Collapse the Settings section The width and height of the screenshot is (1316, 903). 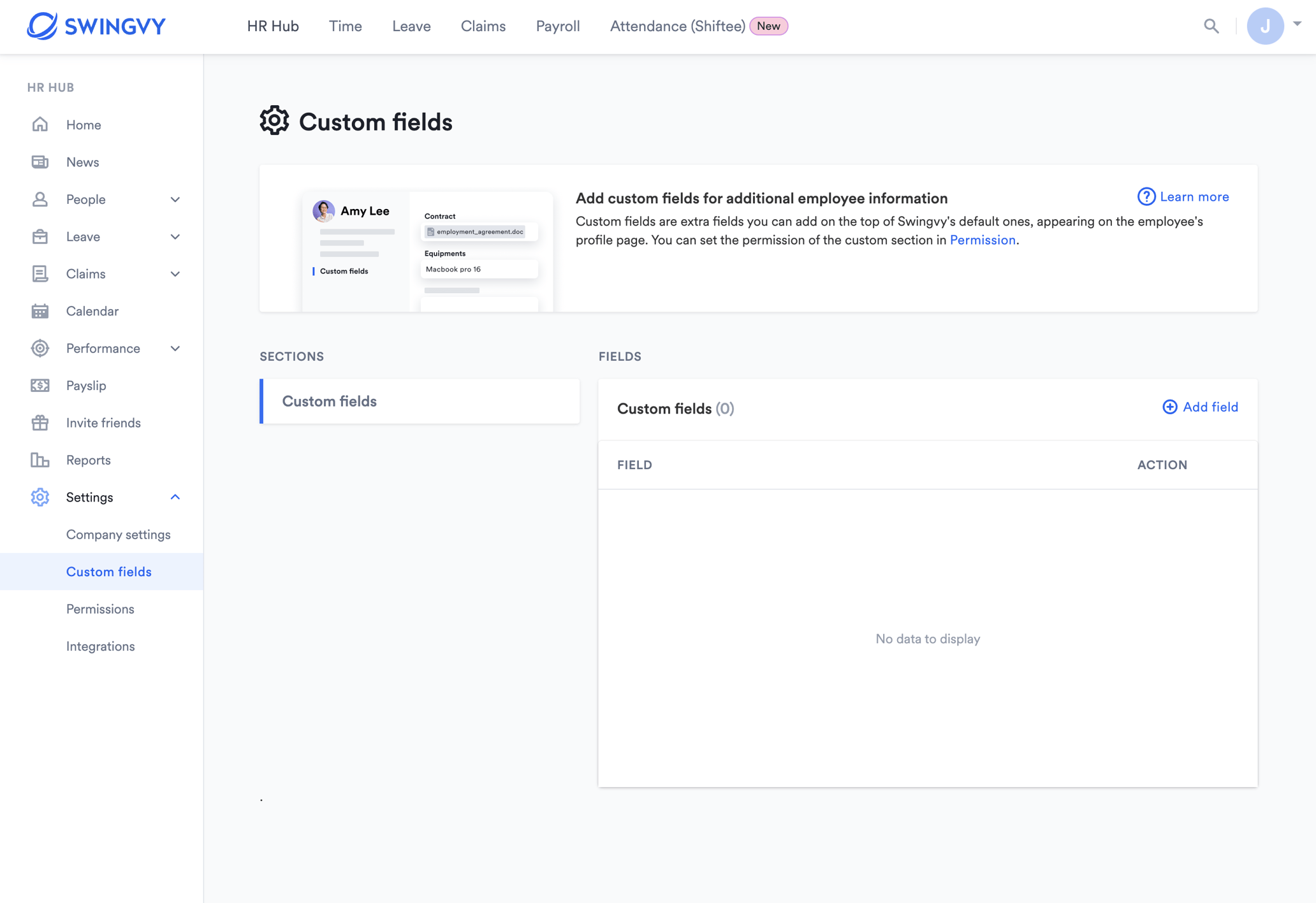click(175, 497)
